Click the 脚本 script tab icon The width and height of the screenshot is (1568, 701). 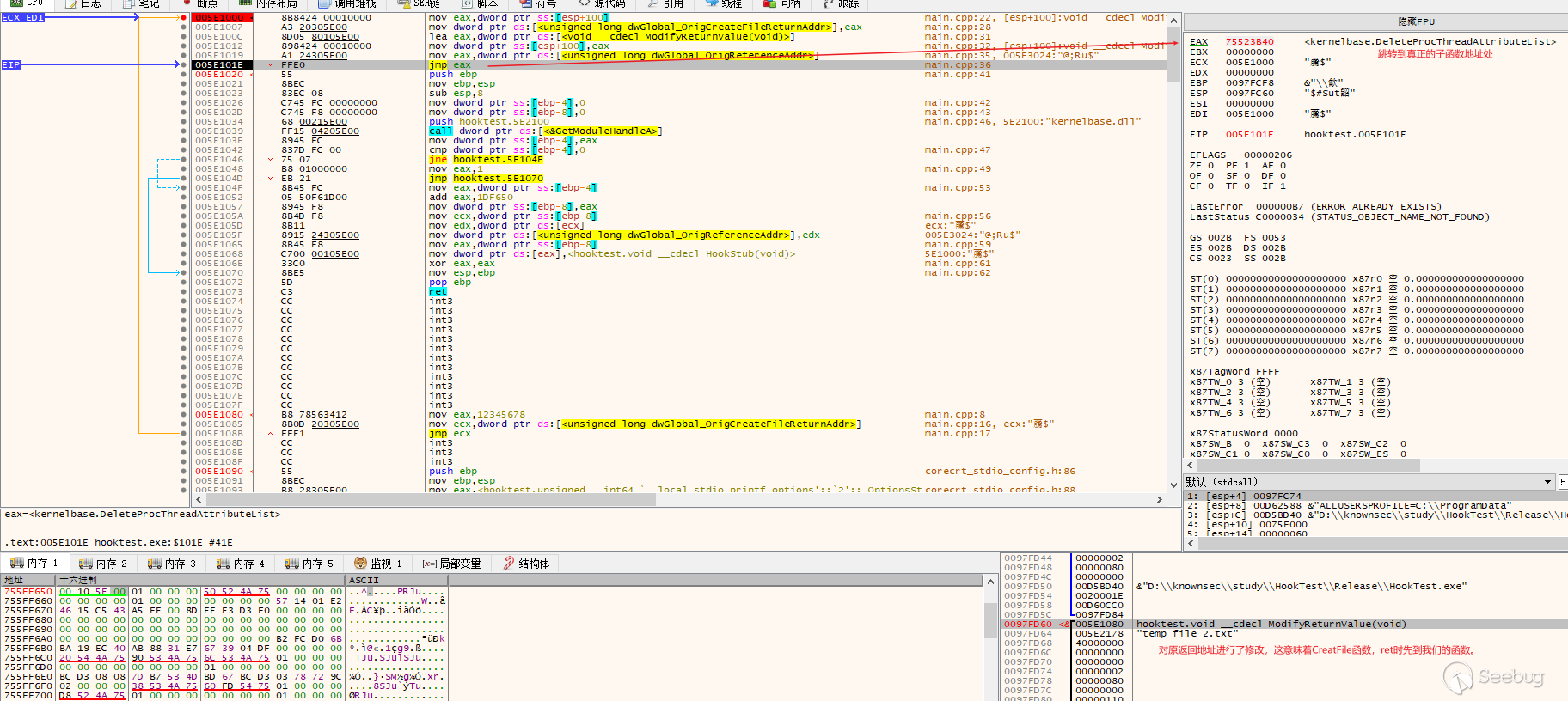[x=468, y=4]
